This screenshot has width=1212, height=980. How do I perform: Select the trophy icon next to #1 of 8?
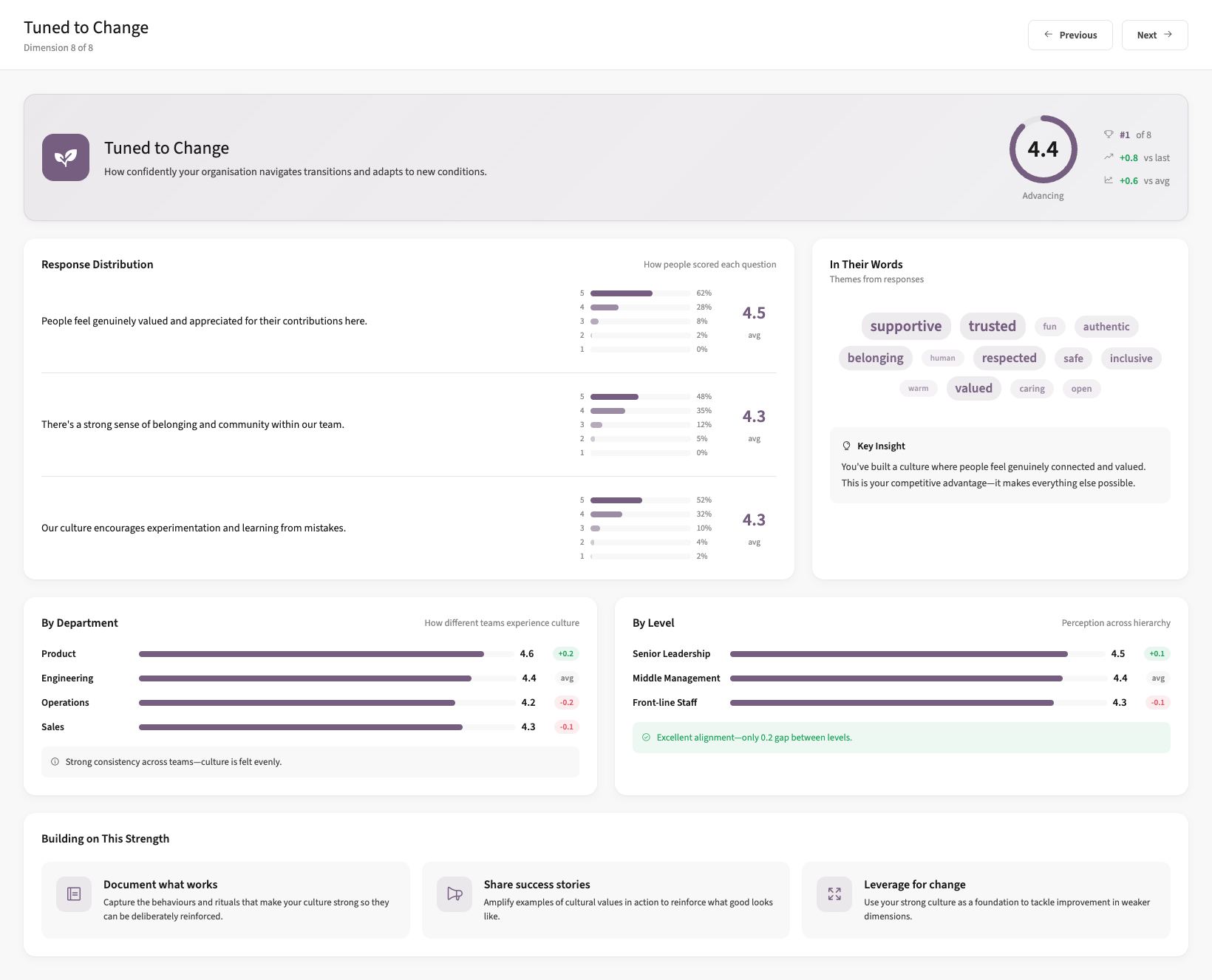coord(1109,135)
